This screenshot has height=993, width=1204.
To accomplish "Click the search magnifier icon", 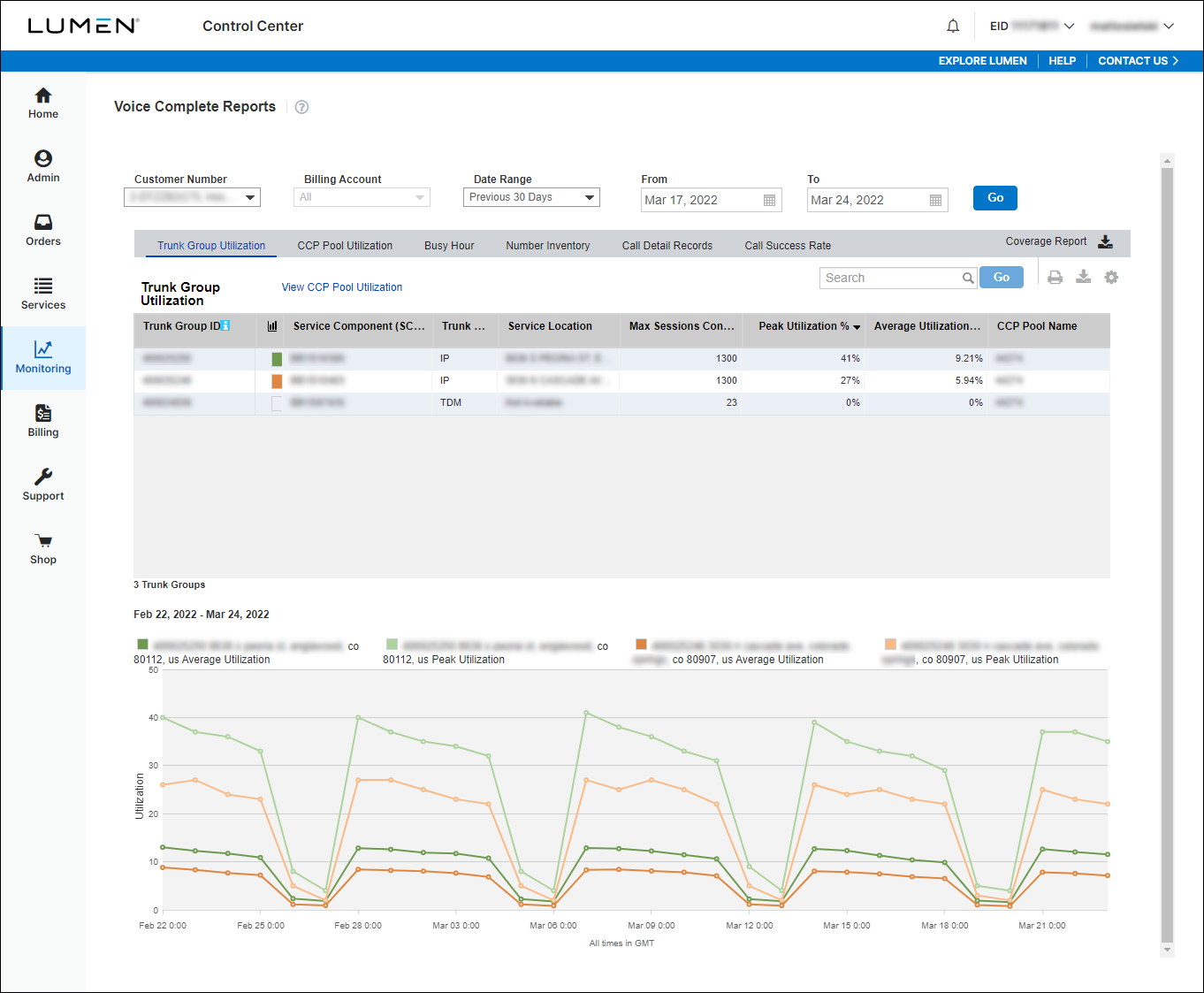I will [968, 279].
